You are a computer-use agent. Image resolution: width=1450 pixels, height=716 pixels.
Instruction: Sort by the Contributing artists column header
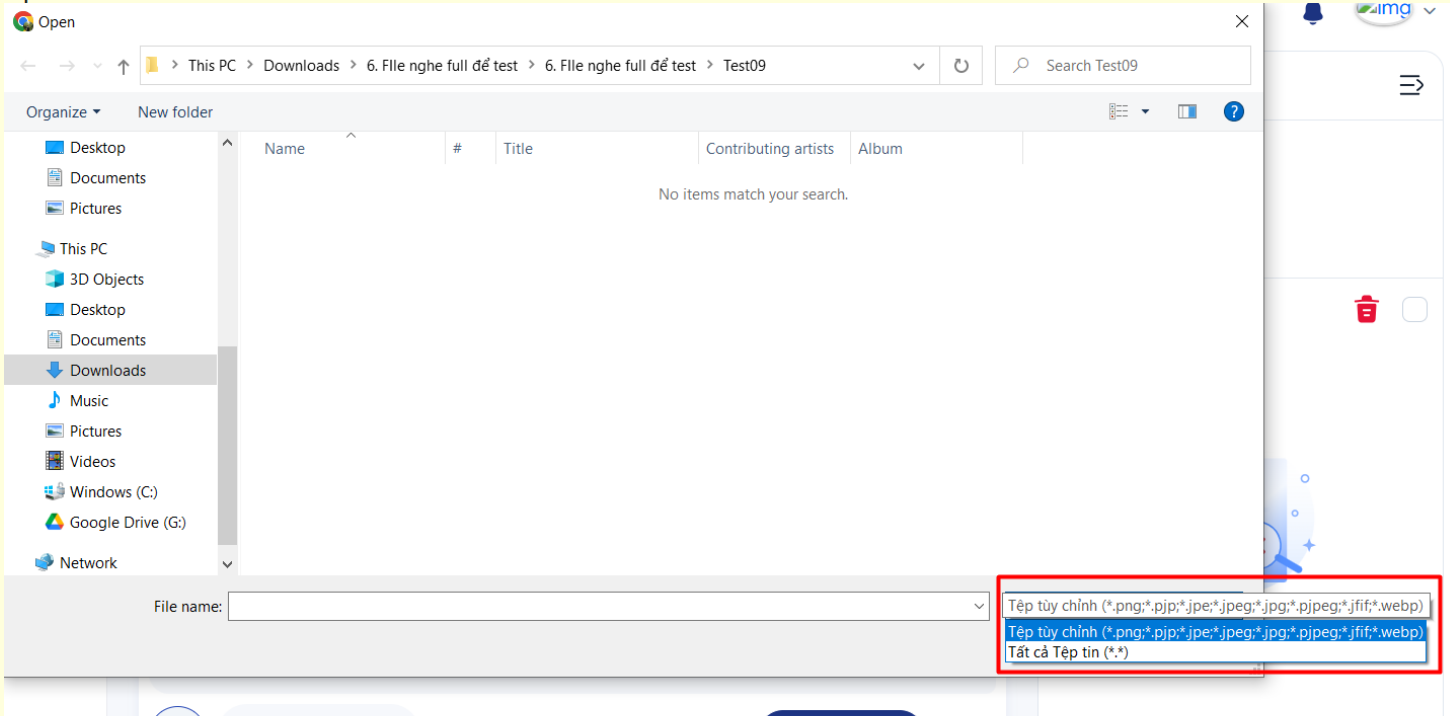(769, 149)
